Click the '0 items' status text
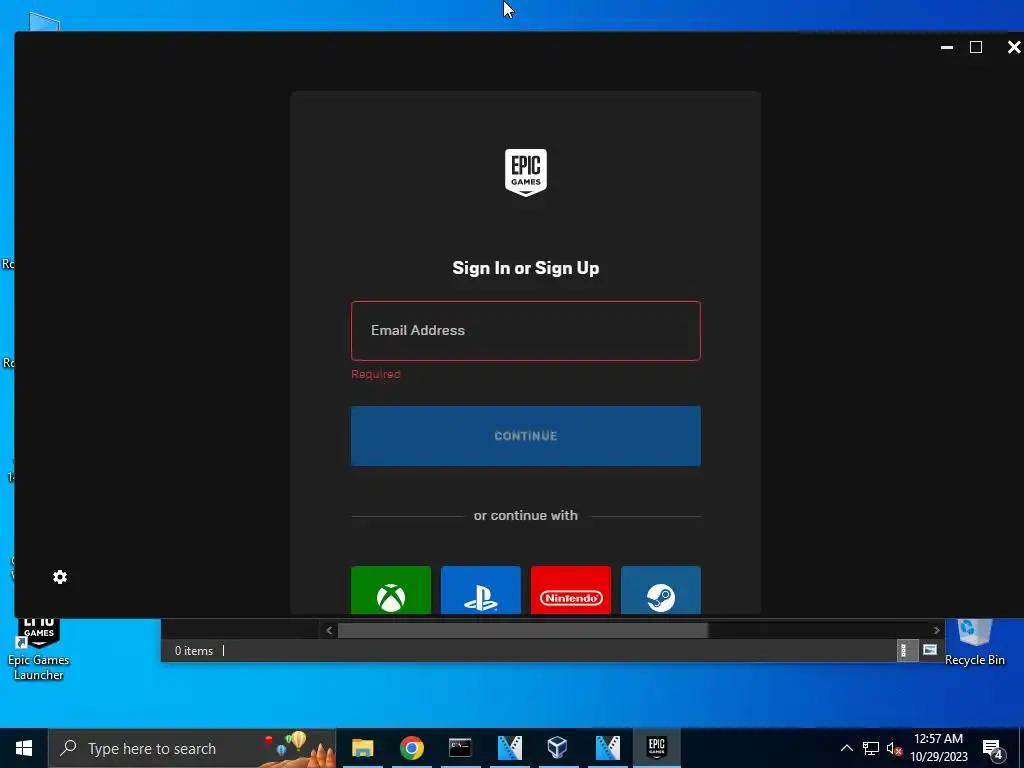 194,650
